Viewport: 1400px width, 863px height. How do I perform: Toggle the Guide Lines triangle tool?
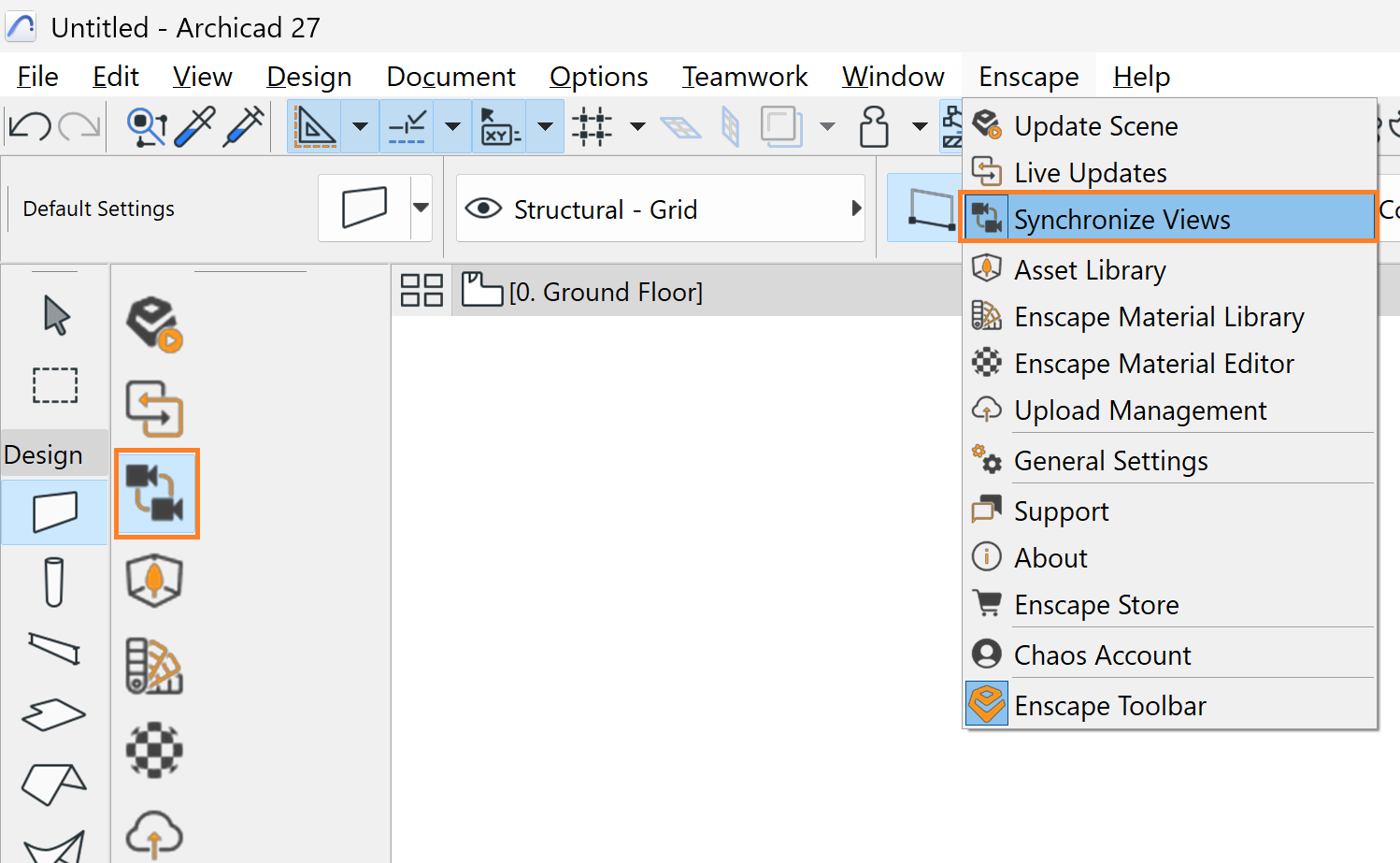[315, 126]
